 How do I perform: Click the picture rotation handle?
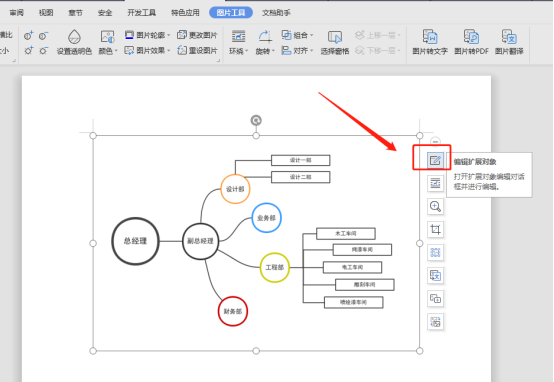[256, 121]
